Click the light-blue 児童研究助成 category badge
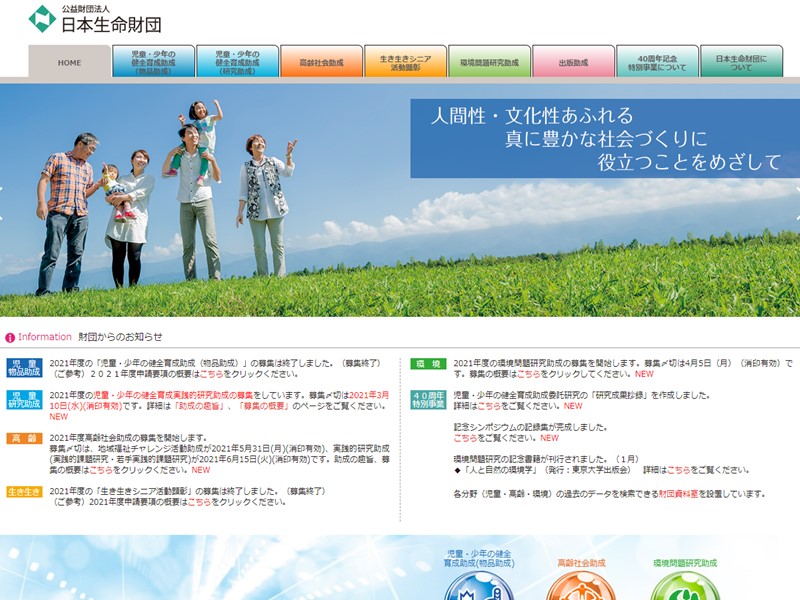Screen dimensions: 800x600 24,399
